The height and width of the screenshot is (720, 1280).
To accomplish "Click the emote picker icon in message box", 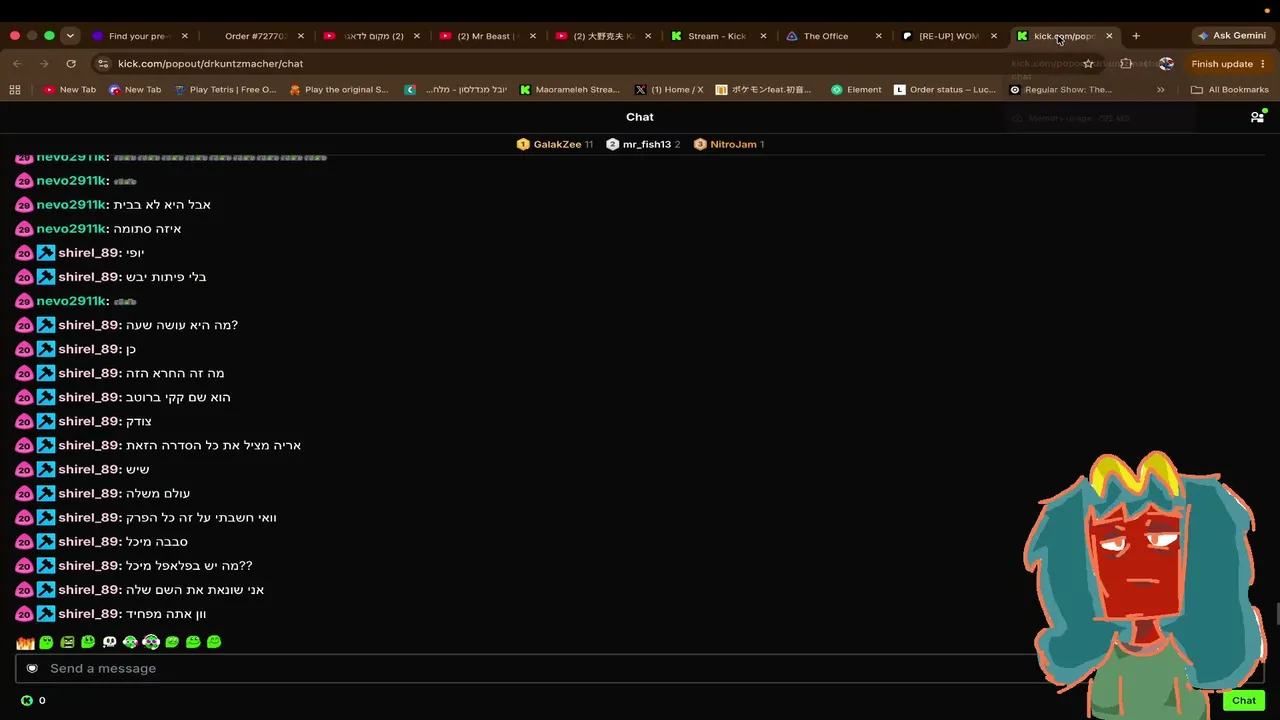I will pos(32,668).
